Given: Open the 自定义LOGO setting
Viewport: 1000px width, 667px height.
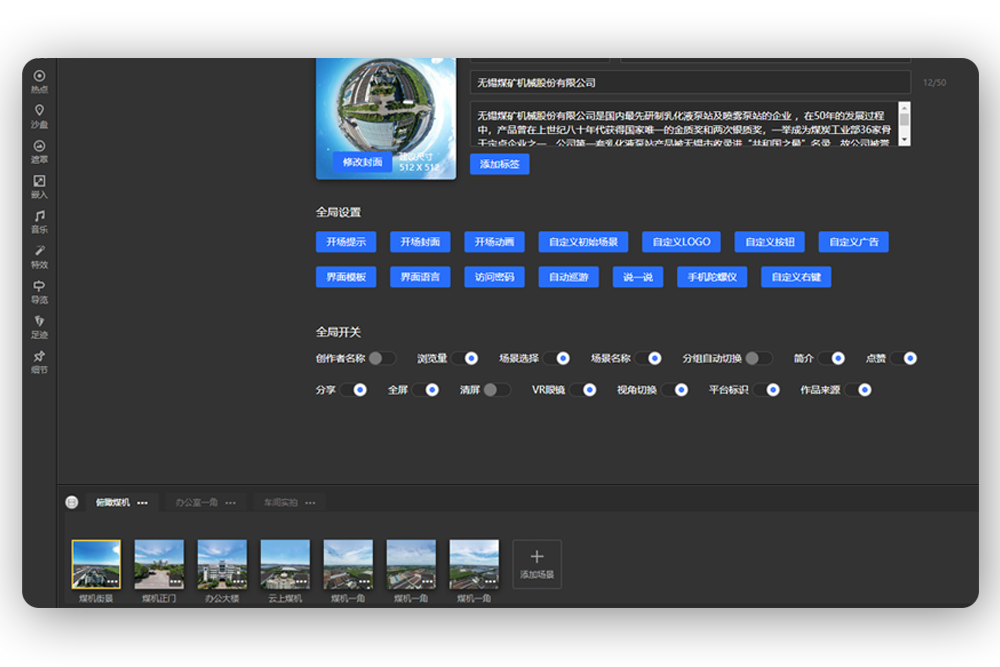Looking at the screenshot, I should coord(681,242).
